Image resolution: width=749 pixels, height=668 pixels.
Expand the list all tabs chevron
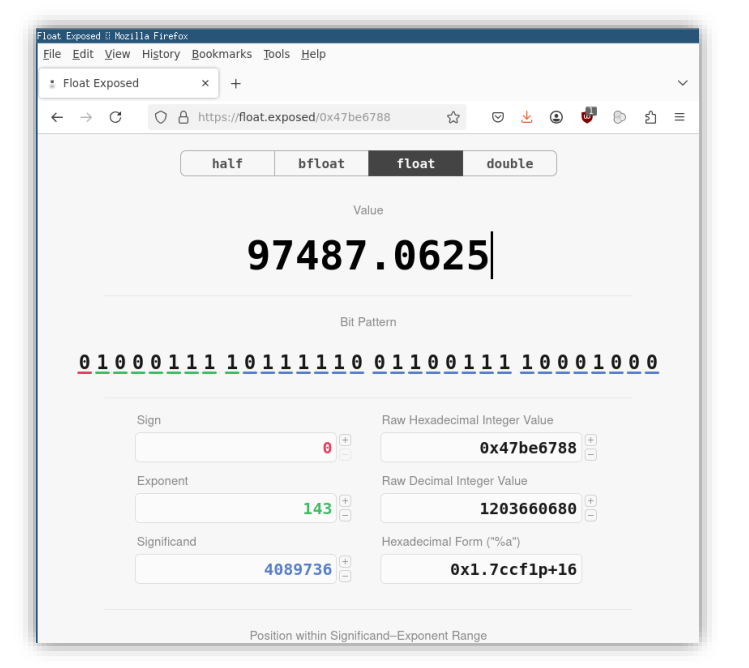pos(682,83)
